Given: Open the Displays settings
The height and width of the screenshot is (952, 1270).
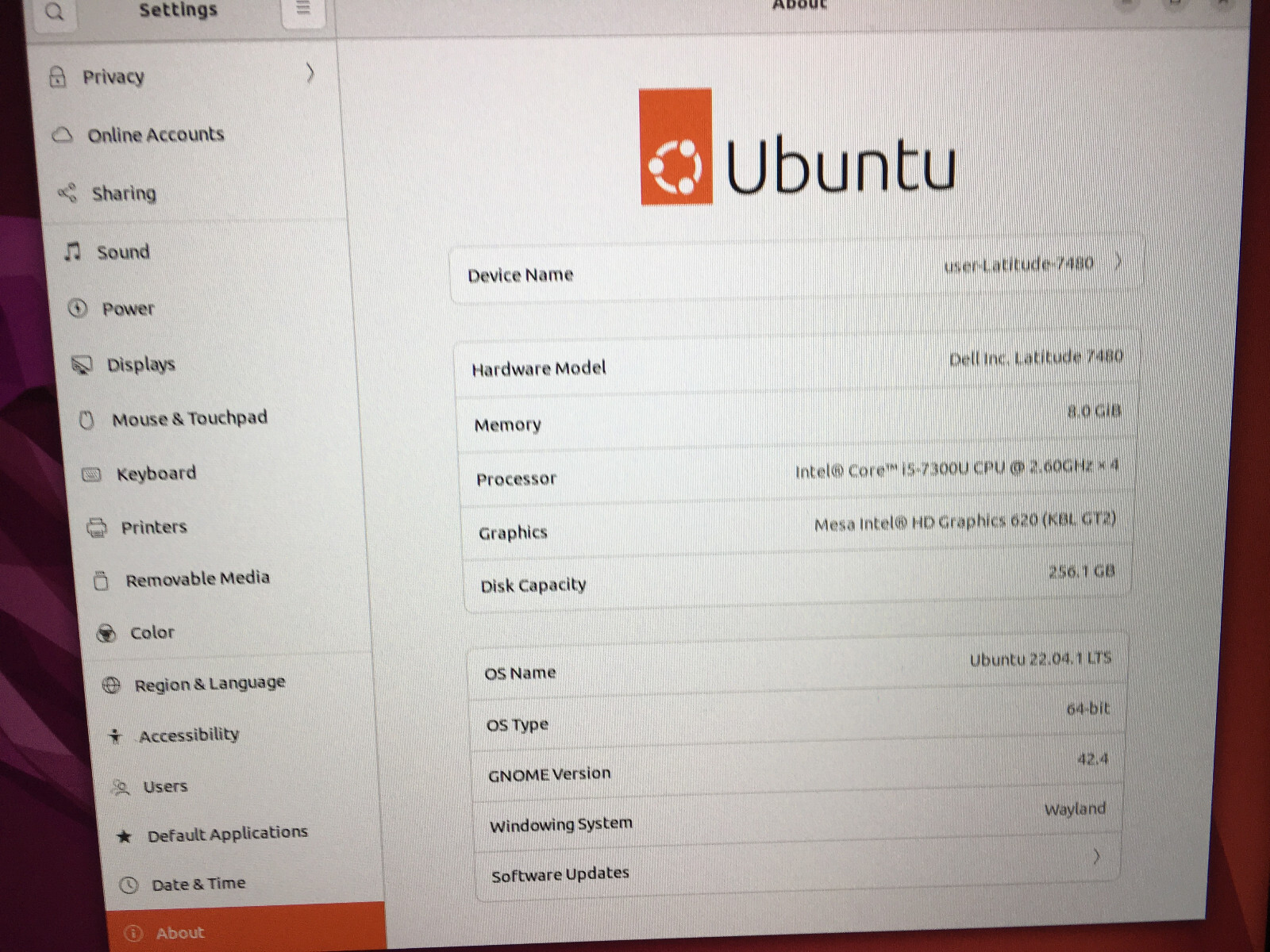Looking at the screenshot, I should (208, 364).
